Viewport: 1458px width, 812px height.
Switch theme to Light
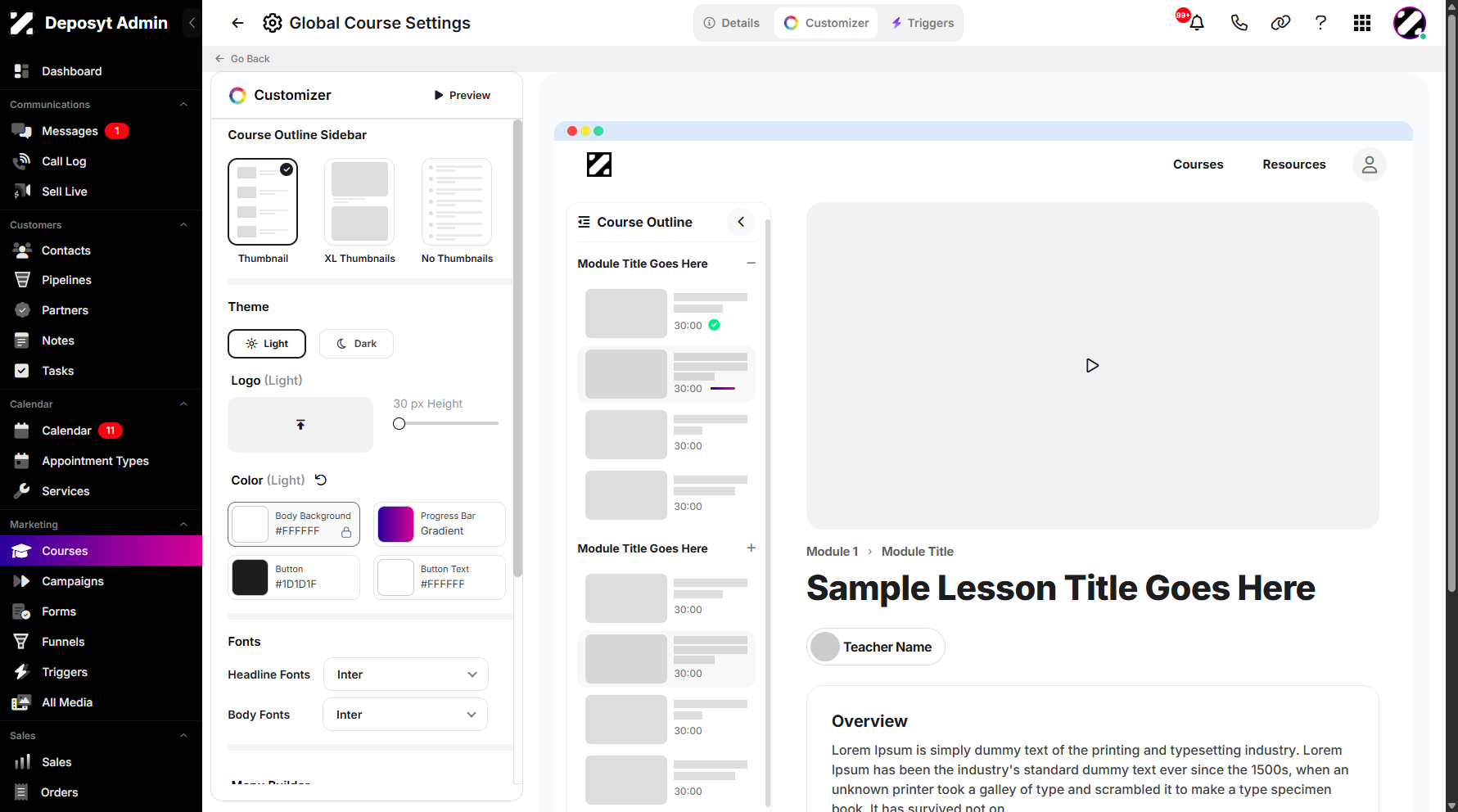(267, 344)
